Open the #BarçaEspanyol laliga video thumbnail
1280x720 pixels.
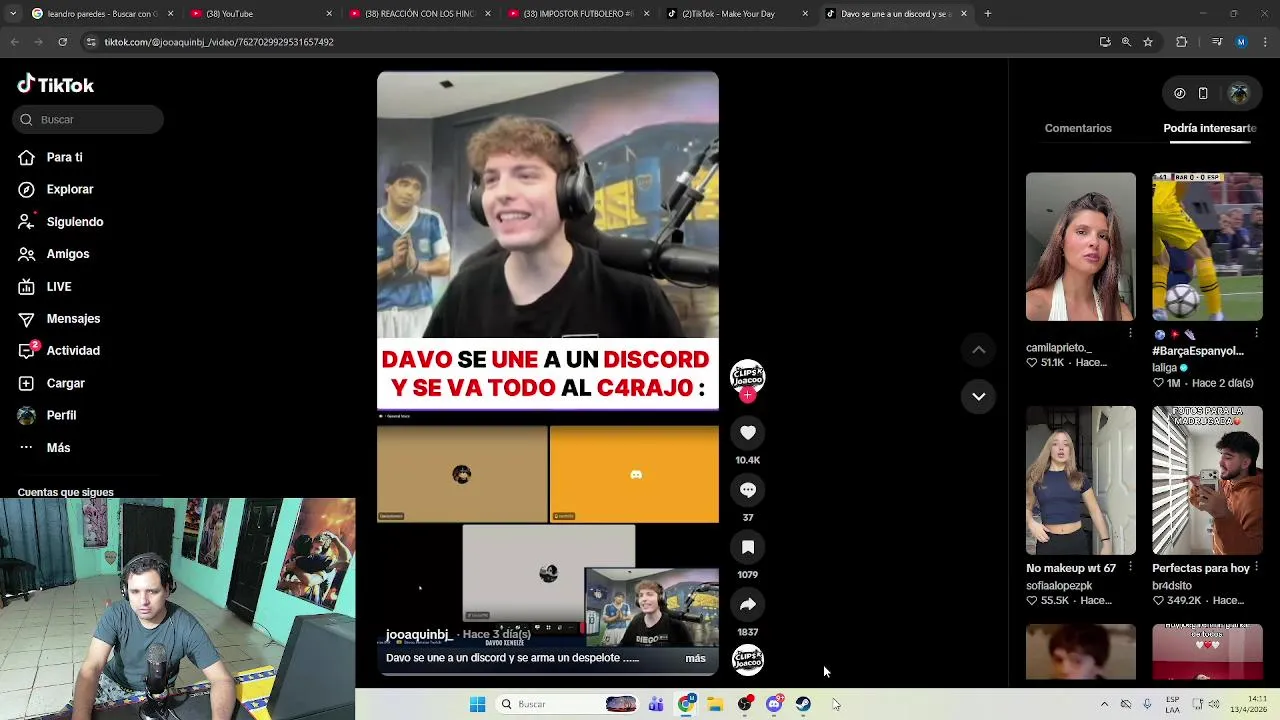(1207, 247)
